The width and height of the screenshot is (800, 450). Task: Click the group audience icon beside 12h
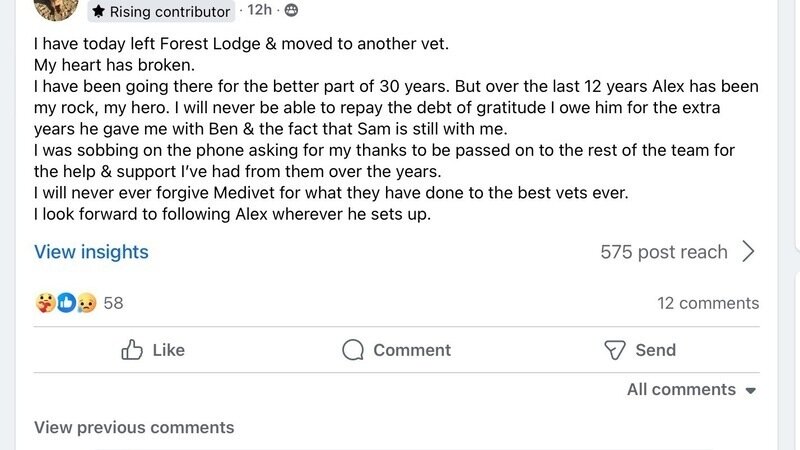click(291, 10)
